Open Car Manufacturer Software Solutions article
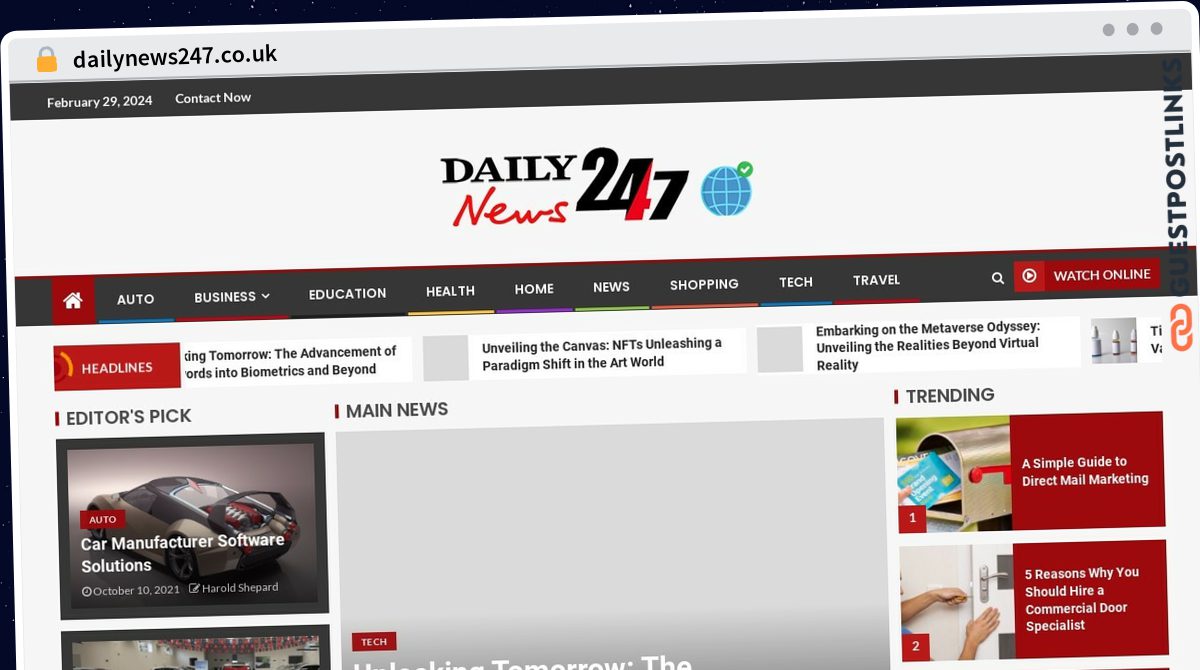 [183, 553]
